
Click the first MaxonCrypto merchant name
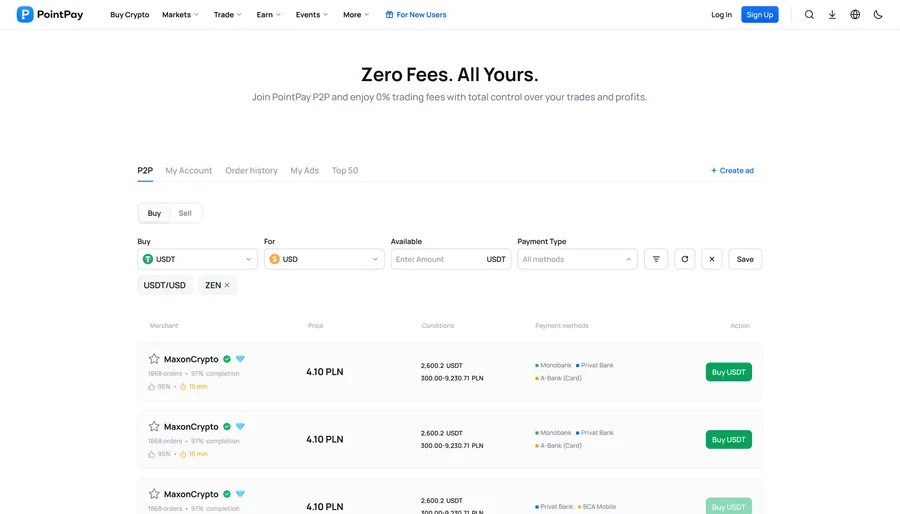(x=191, y=359)
